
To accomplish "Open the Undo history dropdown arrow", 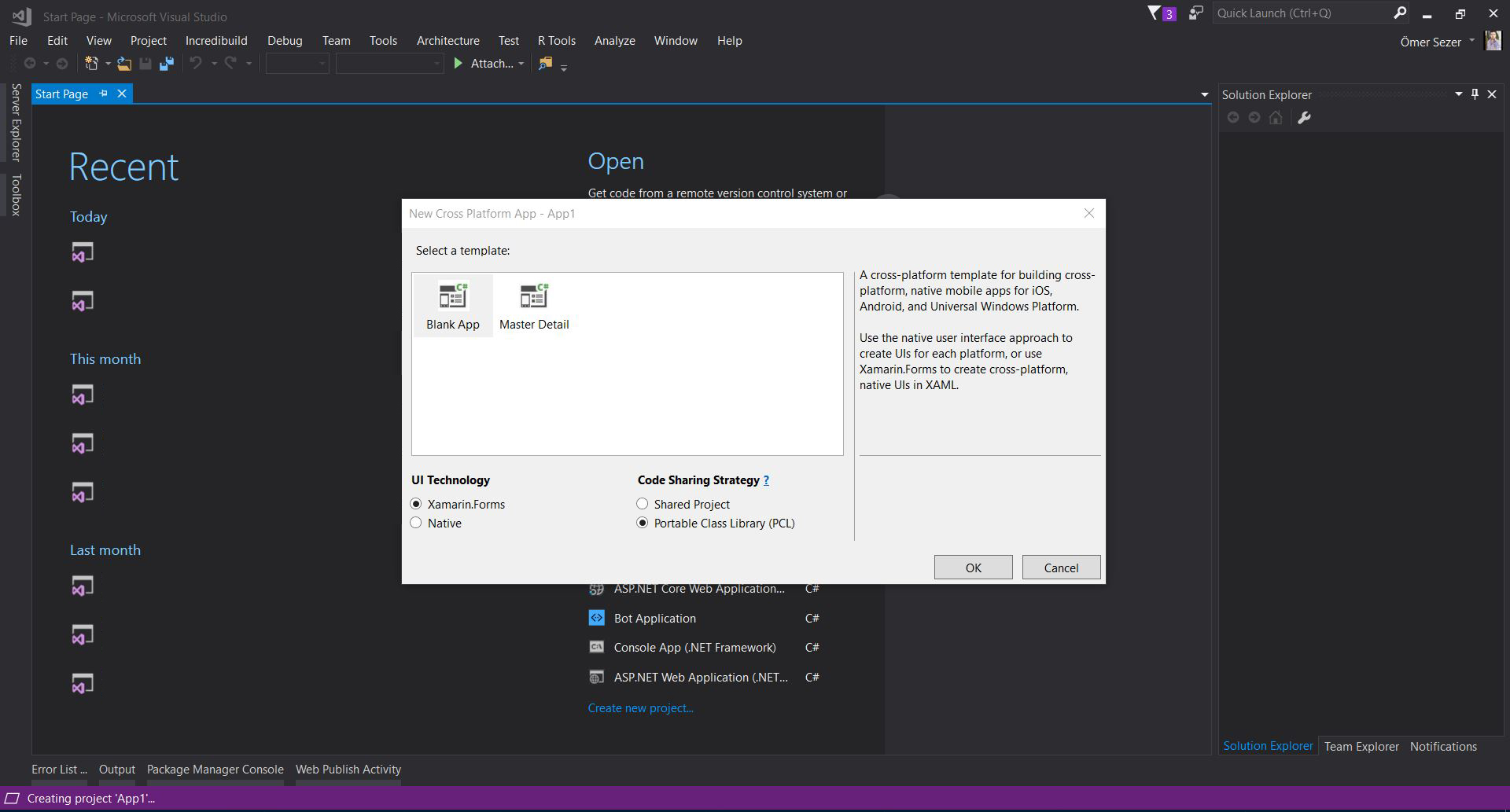I will pyautogui.click(x=213, y=64).
